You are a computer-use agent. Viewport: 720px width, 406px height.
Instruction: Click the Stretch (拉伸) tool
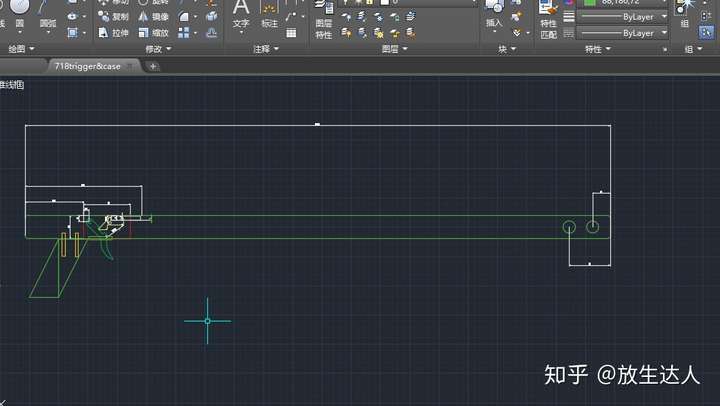click(x=113, y=33)
